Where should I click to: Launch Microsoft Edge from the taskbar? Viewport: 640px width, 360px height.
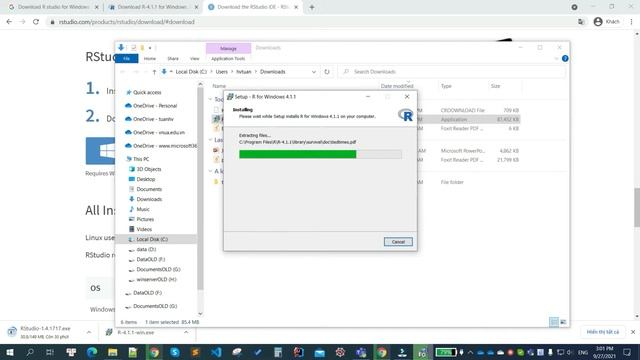[92, 352]
